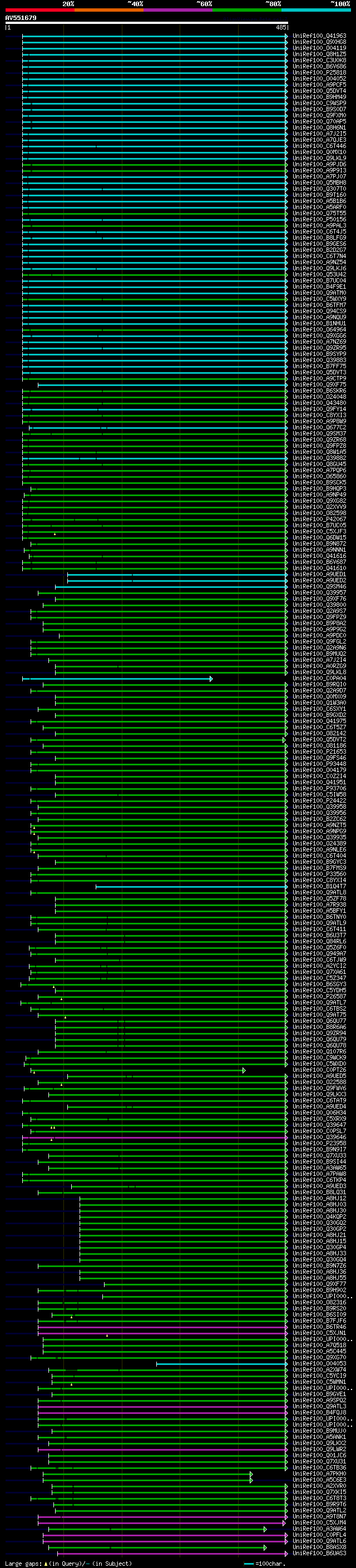Click the UniRef100_O82142 hit name
356x1568 pixels.
pyautogui.click(x=319, y=734)
